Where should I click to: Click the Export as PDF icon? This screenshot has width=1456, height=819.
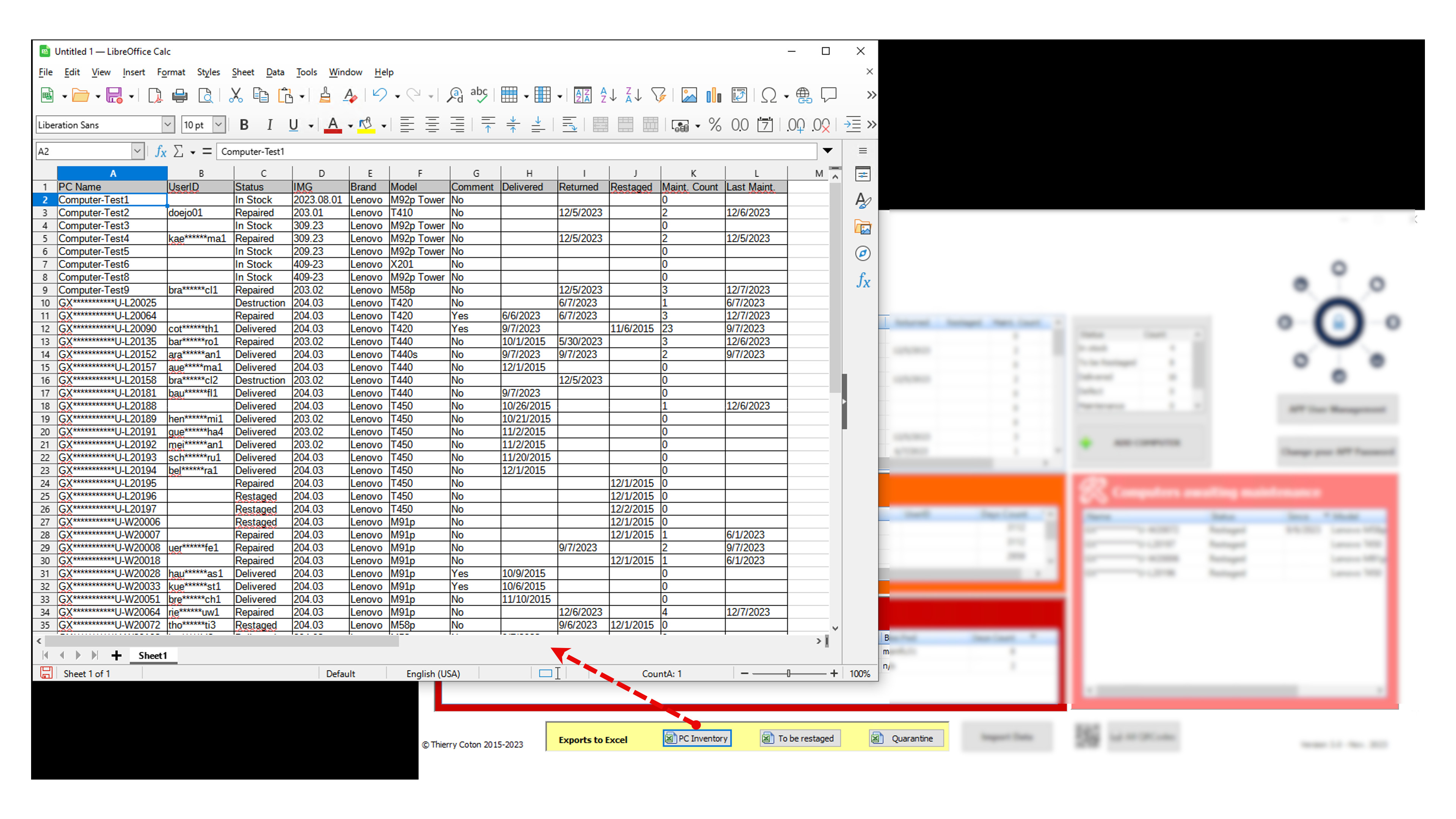pos(154,96)
